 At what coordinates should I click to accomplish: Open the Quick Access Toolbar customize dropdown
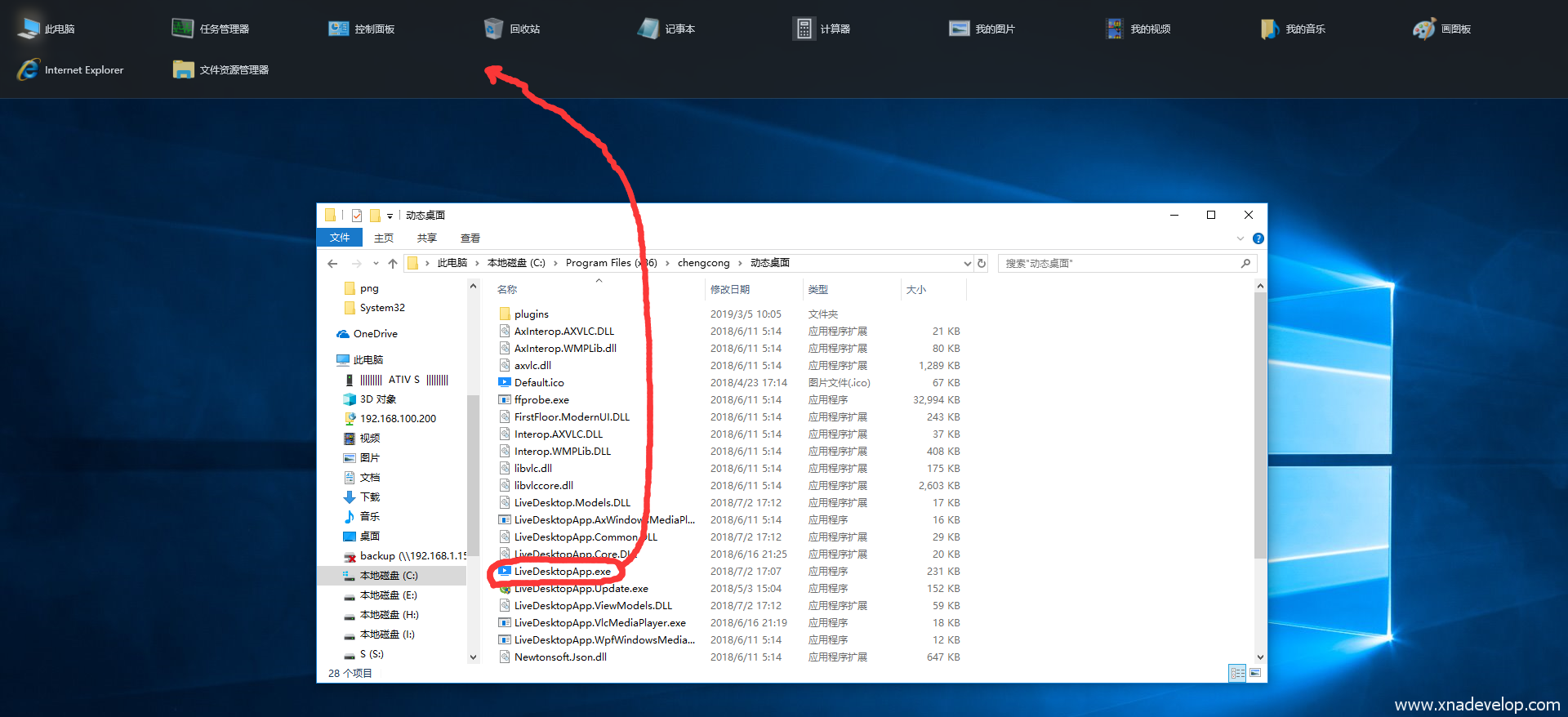click(x=390, y=216)
